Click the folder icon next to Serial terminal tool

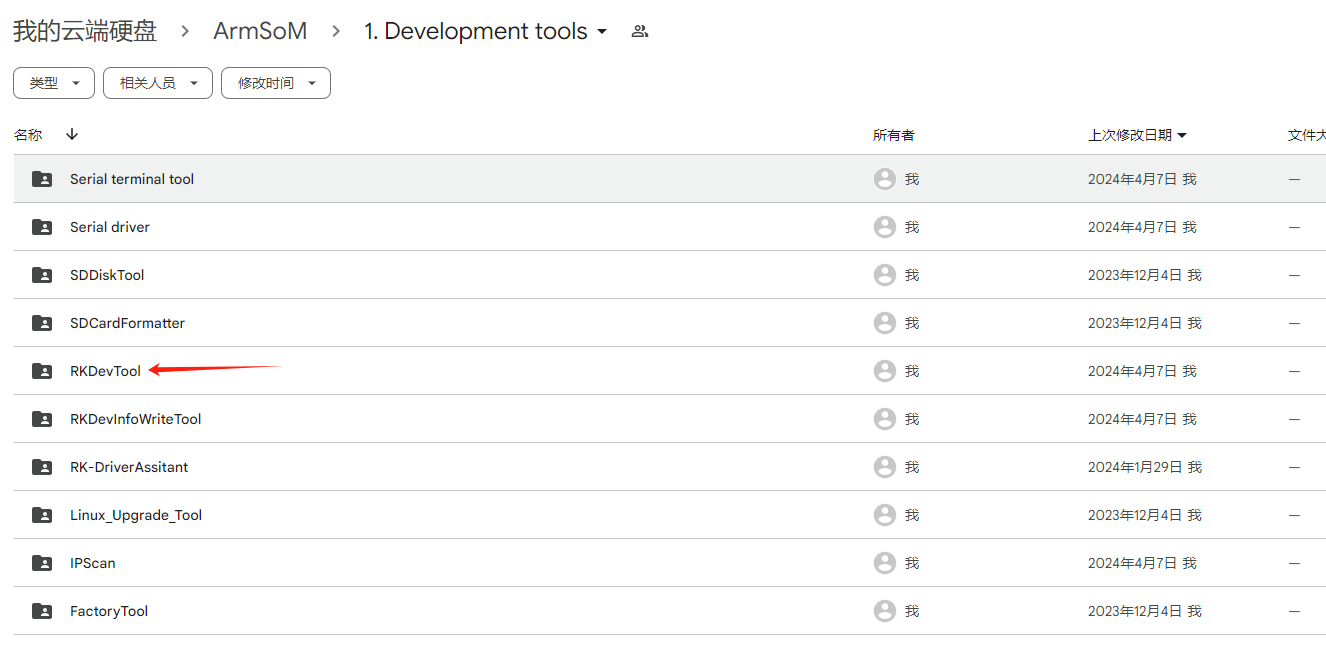[41, 178]
